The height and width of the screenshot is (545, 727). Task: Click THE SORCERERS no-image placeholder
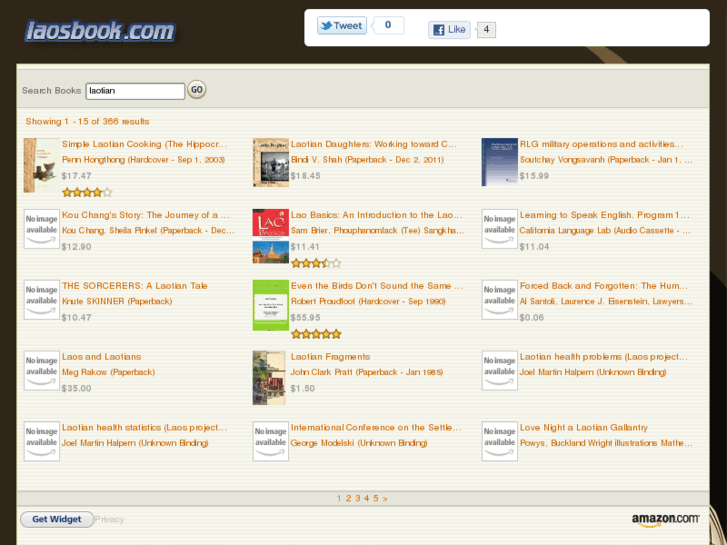42,300
